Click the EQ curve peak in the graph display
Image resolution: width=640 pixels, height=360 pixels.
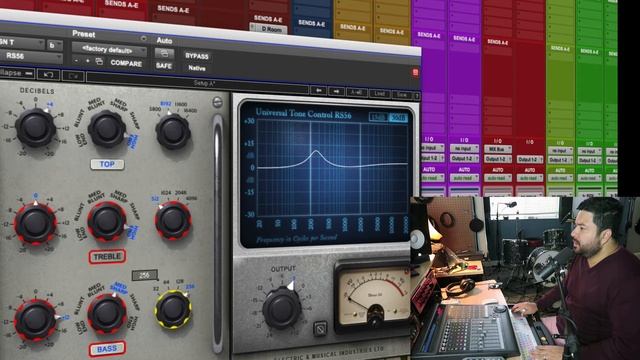pyautogui.click(x=316, y=152)
